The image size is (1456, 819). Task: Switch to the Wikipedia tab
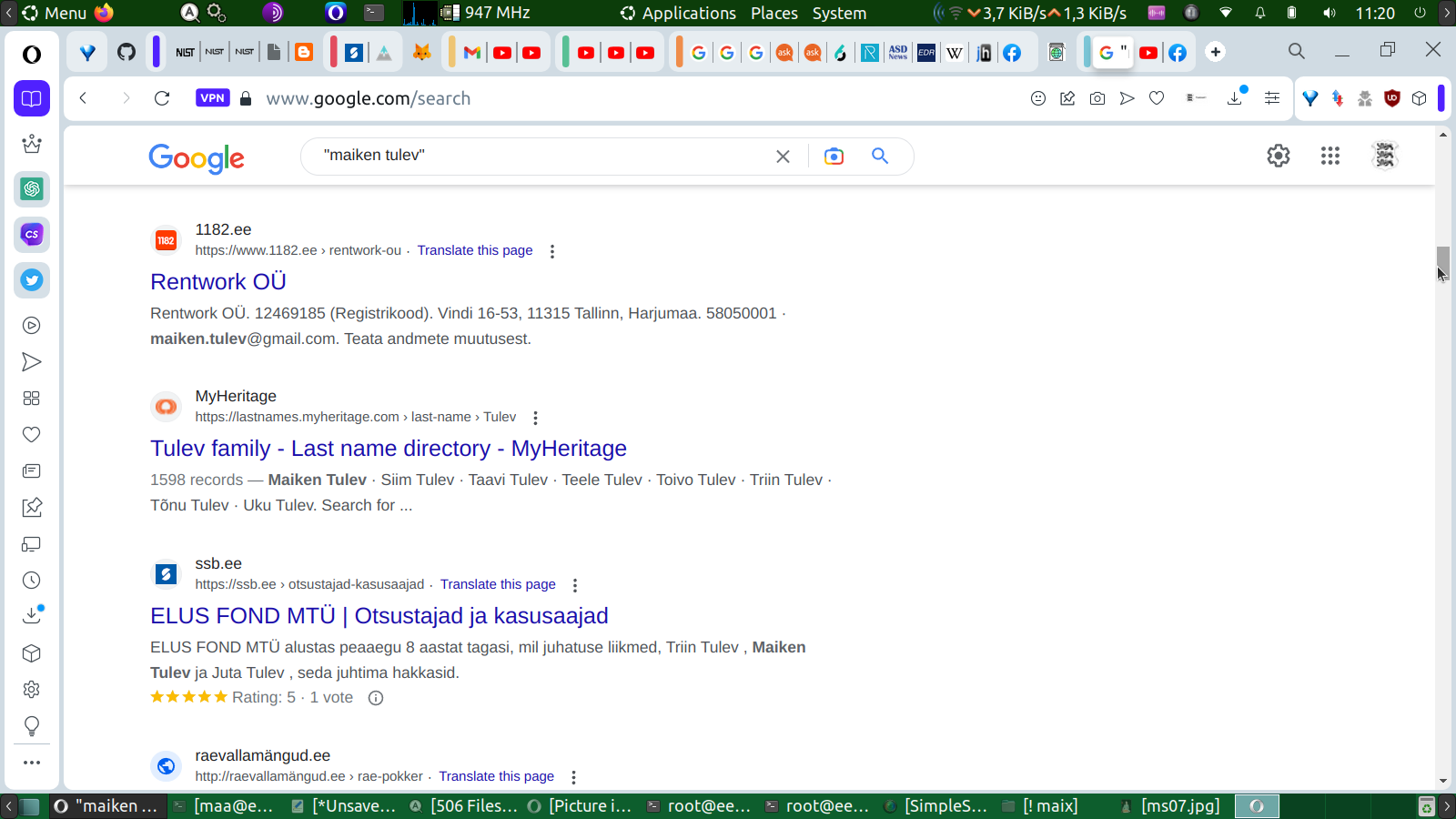point(955,53)
